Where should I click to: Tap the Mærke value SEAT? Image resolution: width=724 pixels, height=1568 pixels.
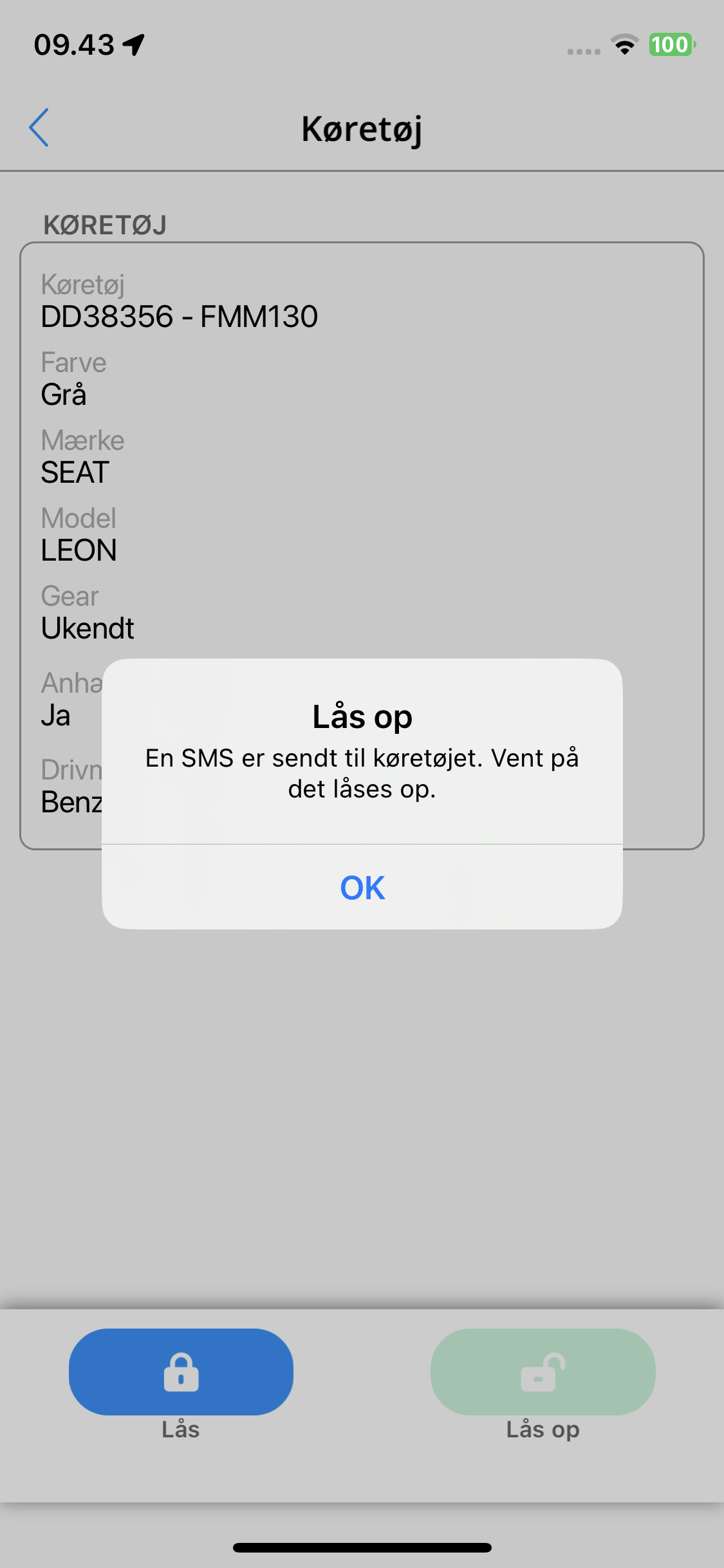pos(75,472)
